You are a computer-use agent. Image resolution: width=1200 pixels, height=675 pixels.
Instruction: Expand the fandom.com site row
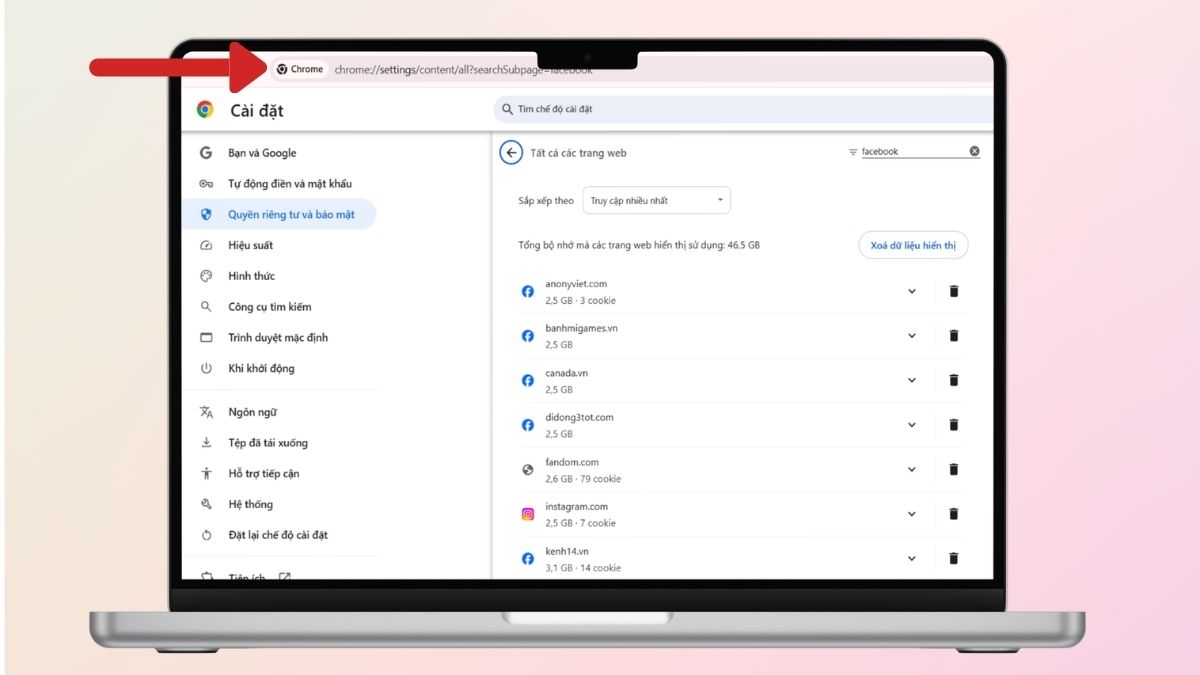pos(911,469)
